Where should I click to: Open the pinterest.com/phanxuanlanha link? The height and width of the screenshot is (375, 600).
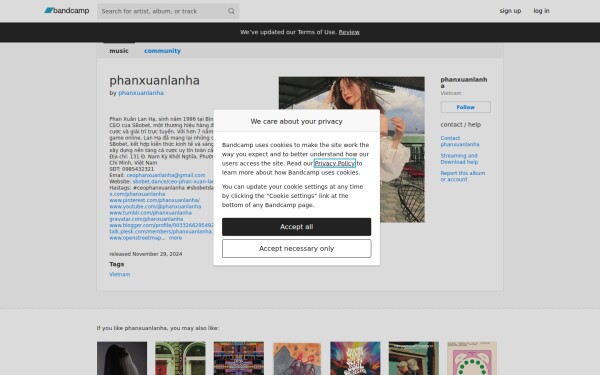click(155, 200)
